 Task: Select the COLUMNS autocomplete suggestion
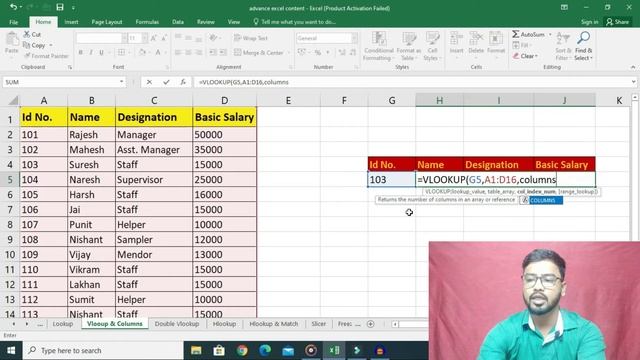click(542, 200)
